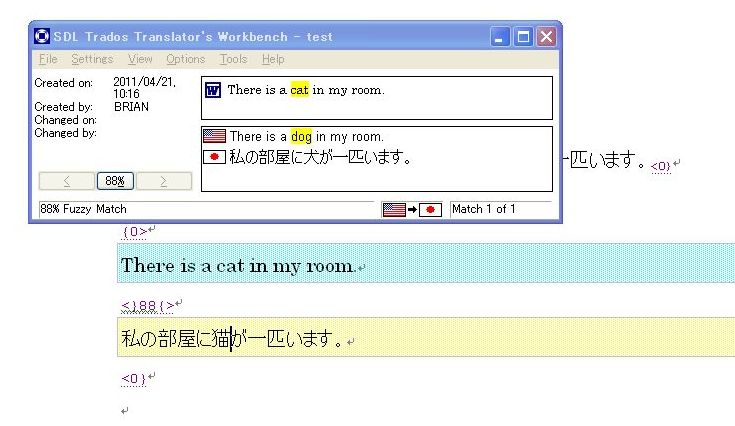Screen dimensions: 735x426
Task: Click the creator name 'BRIAN'
Action: pos(131,107)
